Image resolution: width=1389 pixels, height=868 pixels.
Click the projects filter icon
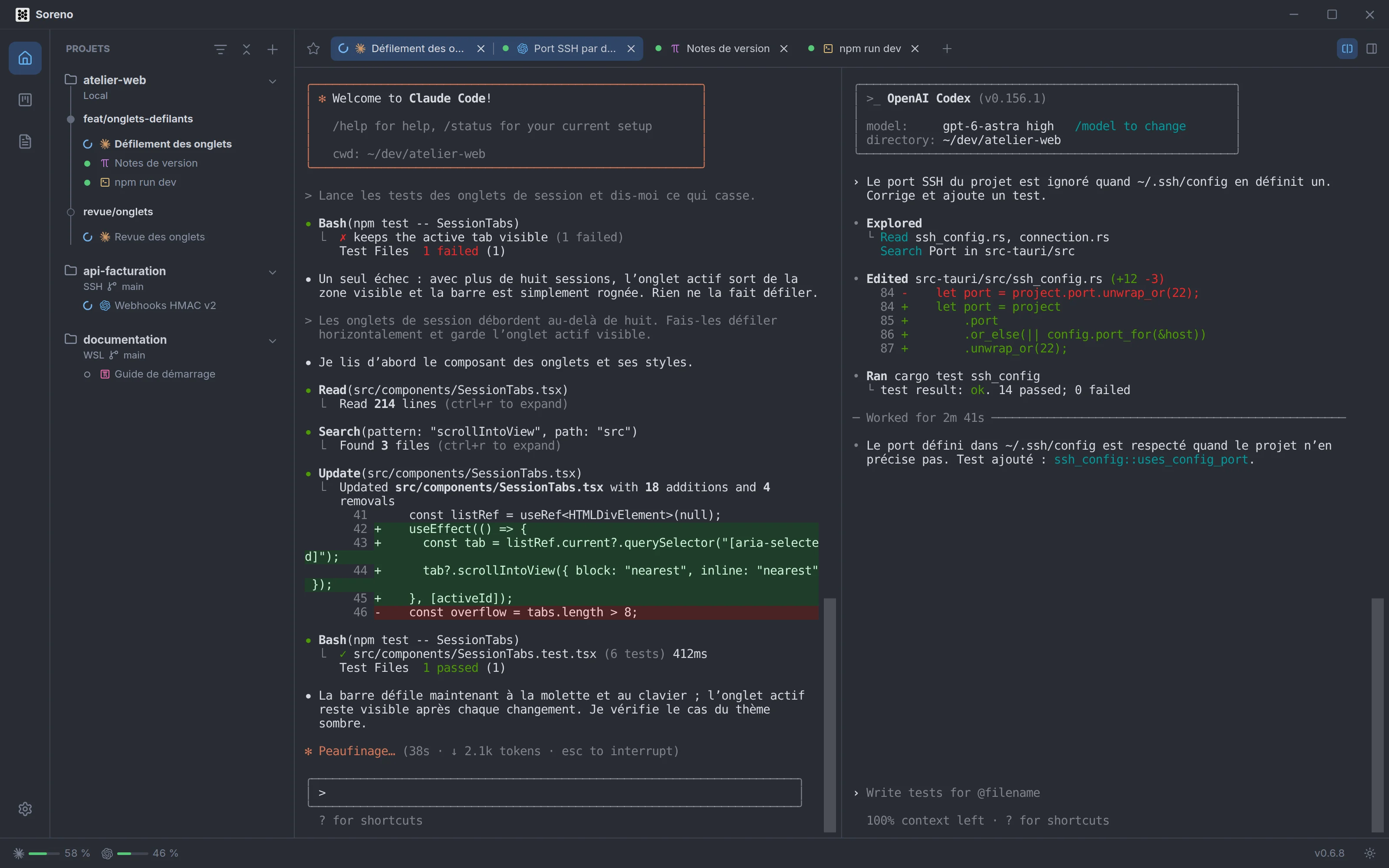coord(221,49)
